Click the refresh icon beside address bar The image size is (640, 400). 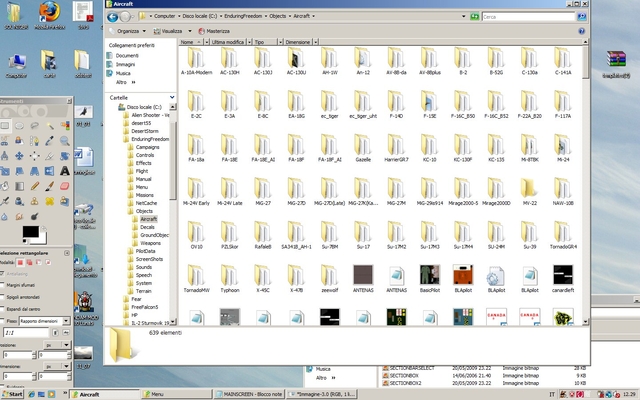(474, 17)
